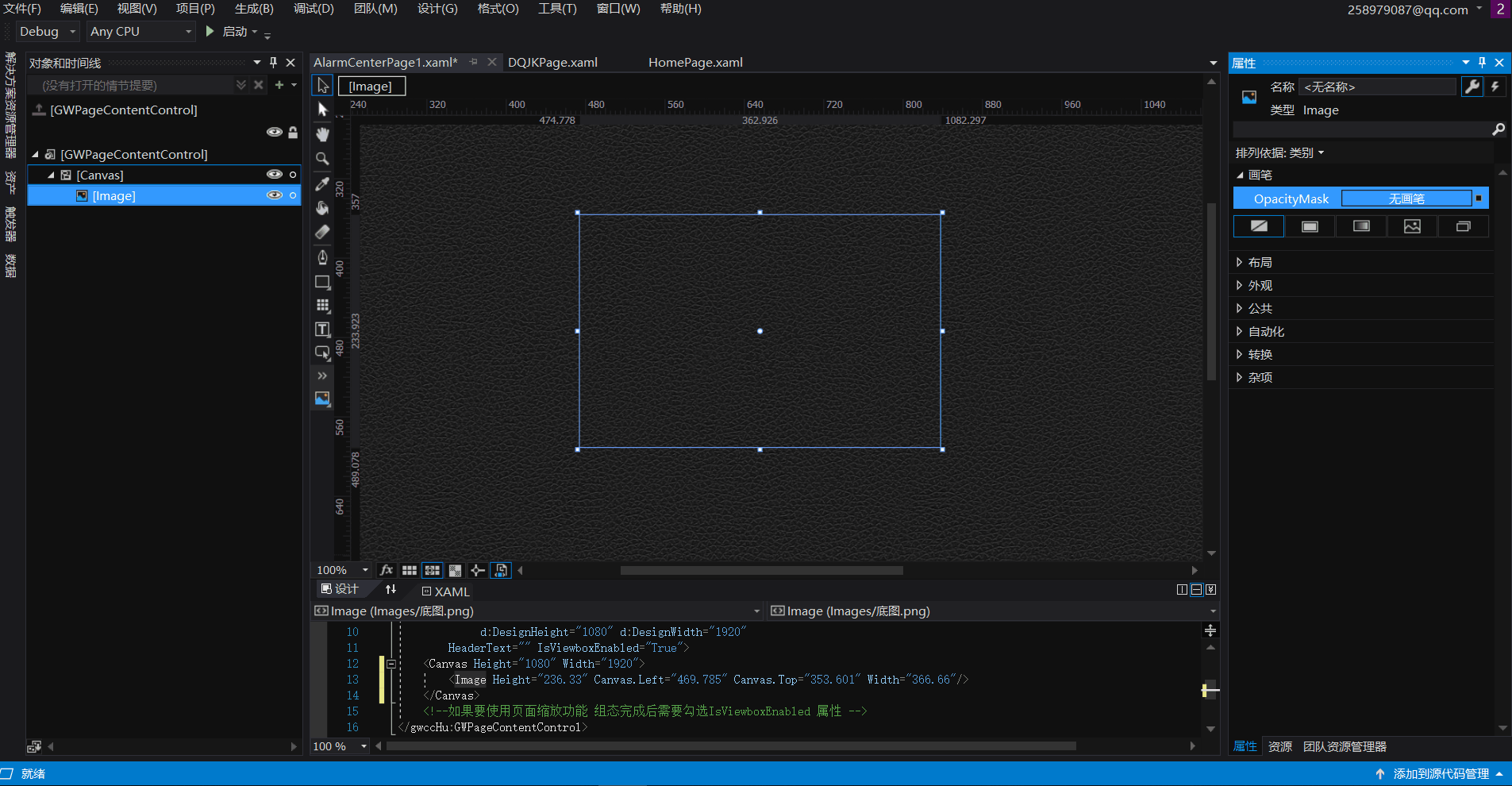Open the 调试(D) menu

[x=314, y=9]
